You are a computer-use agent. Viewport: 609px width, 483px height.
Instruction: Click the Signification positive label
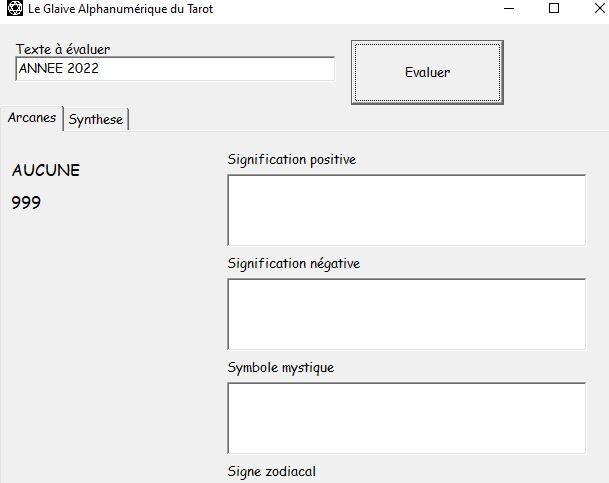tap(291, 159)
